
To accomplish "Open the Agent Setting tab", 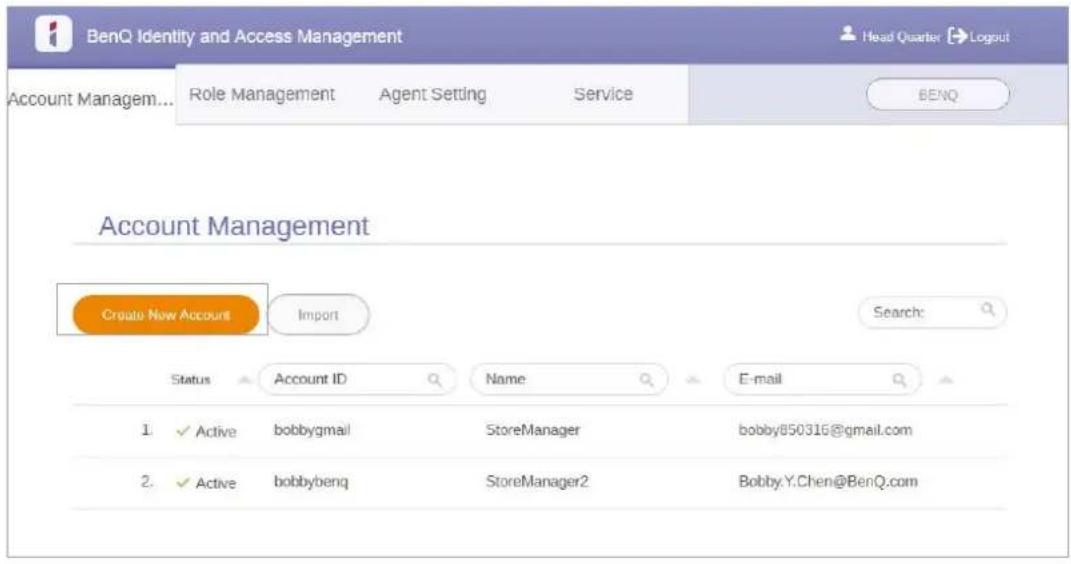I will (432, 94).
